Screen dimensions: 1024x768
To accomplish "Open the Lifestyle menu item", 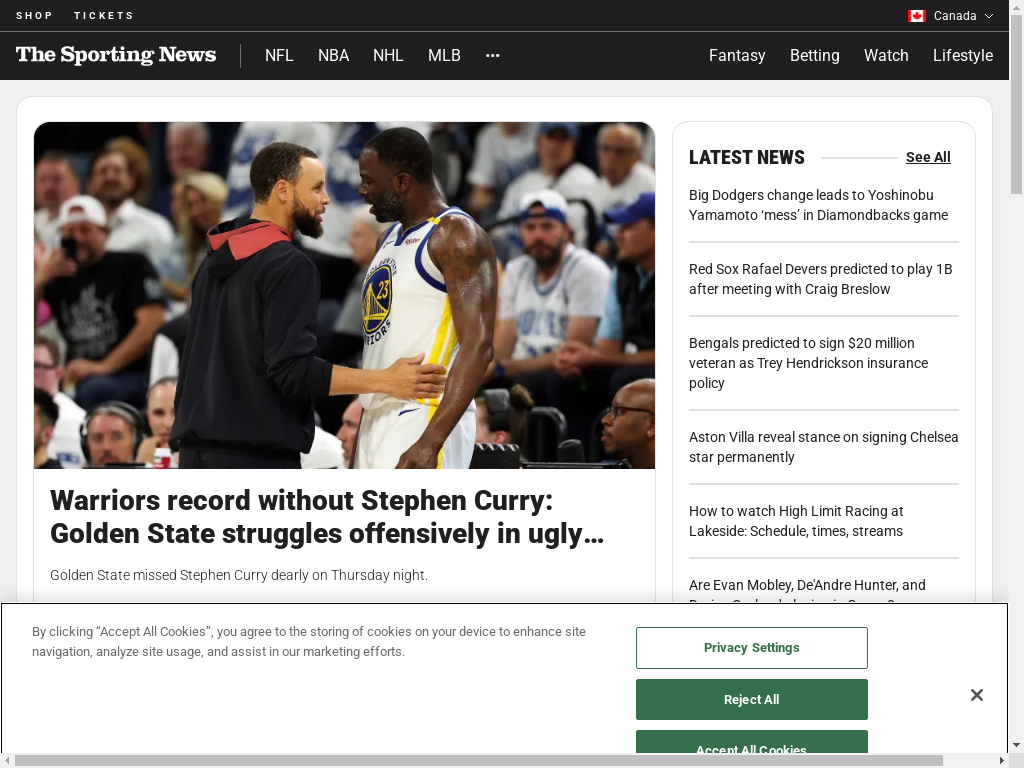I will (963, 56).
